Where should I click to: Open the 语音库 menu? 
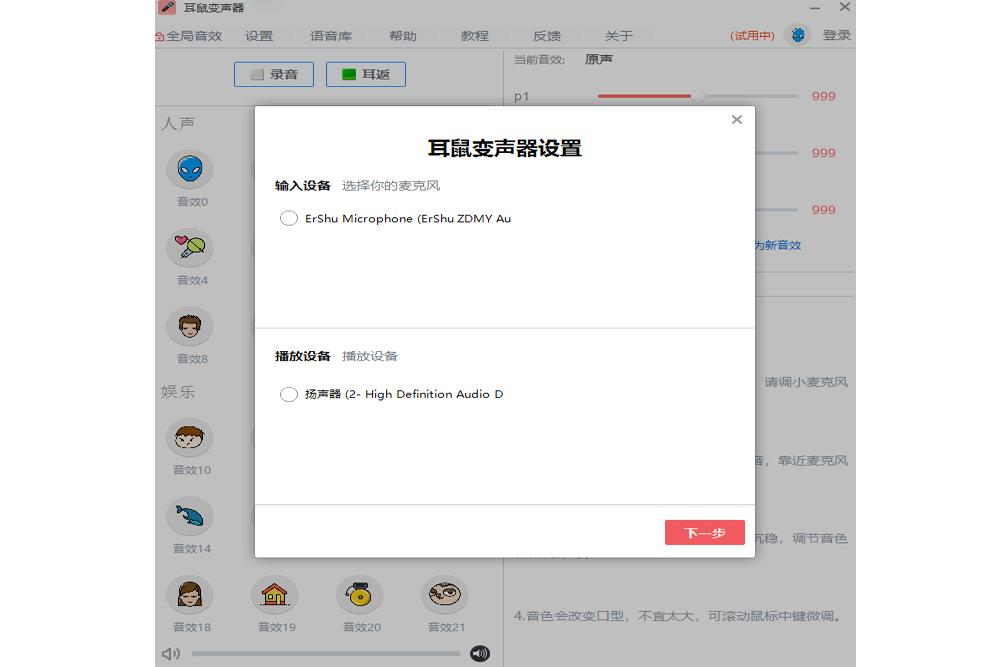coord(331,36)
